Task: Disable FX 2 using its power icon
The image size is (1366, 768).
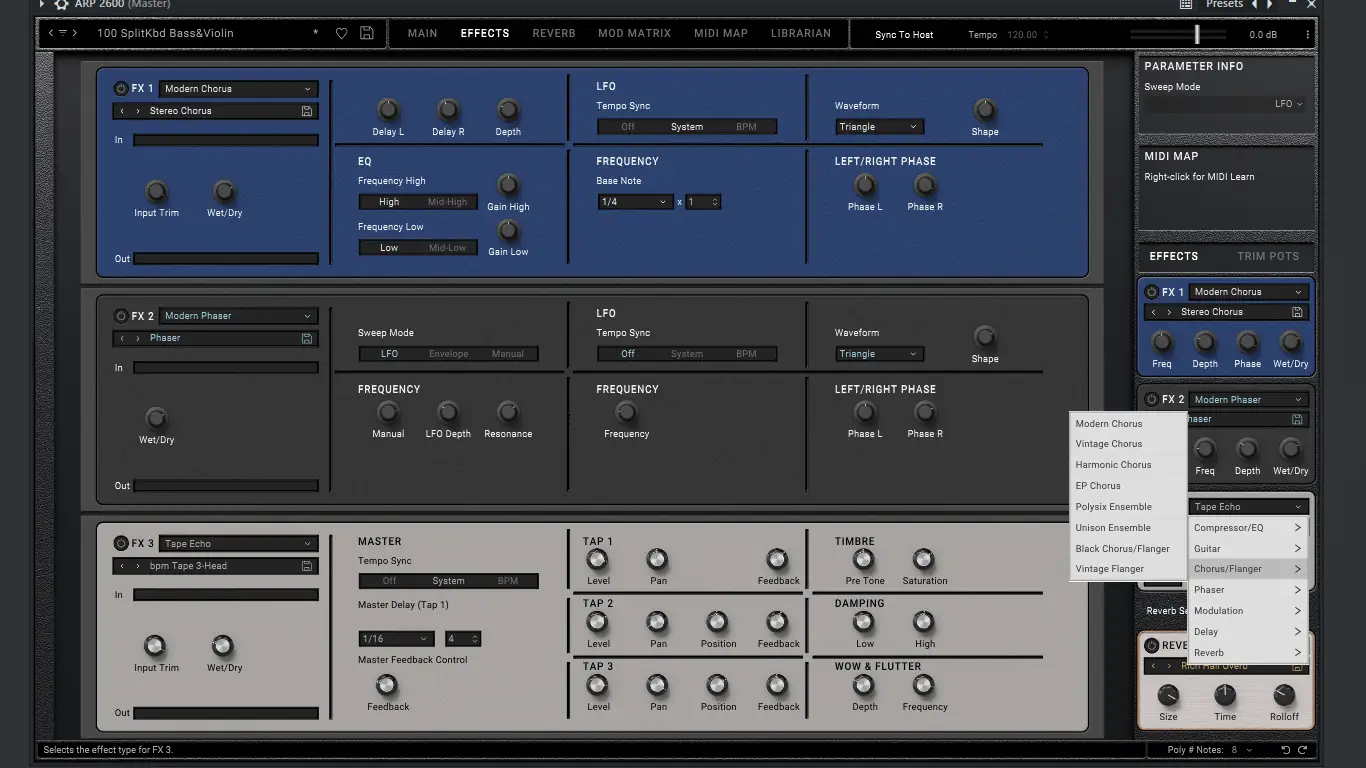Action: click(121, 316)
